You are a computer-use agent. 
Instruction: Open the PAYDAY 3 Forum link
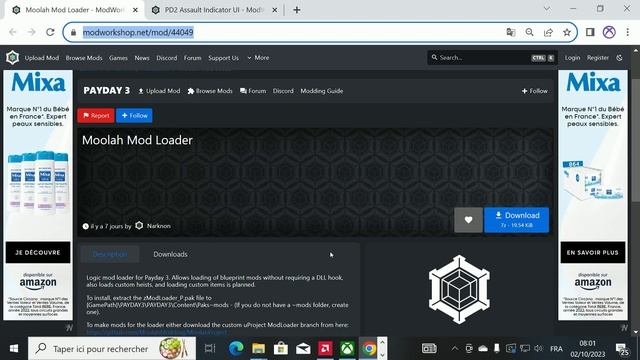pos(253,91)
